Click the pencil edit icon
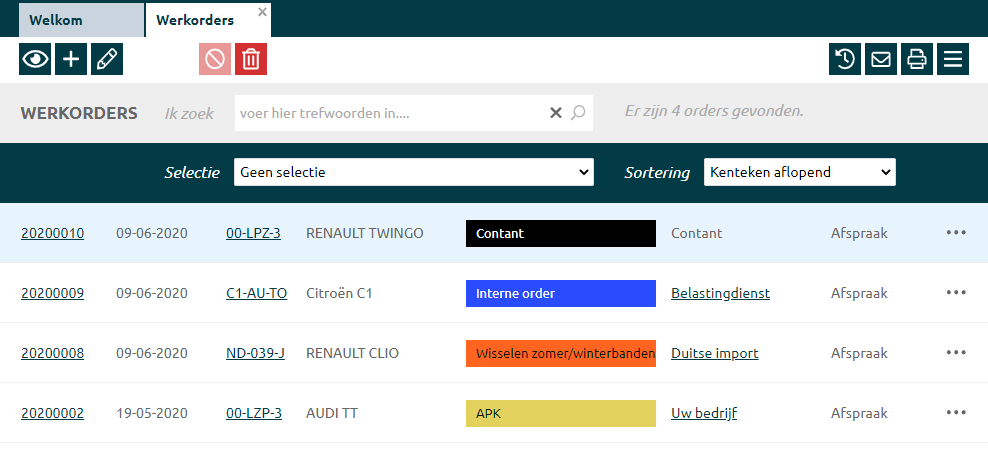Screen dimensions: 988x451 (x=107, y=59)
